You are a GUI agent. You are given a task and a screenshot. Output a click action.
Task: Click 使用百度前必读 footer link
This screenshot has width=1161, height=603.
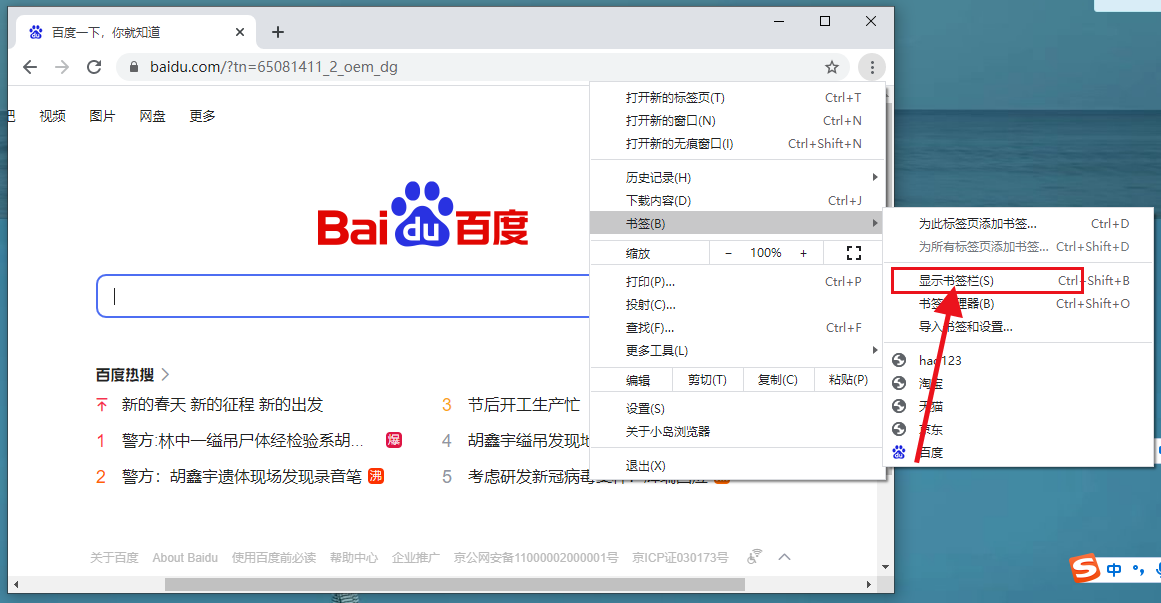pos(274,558)
